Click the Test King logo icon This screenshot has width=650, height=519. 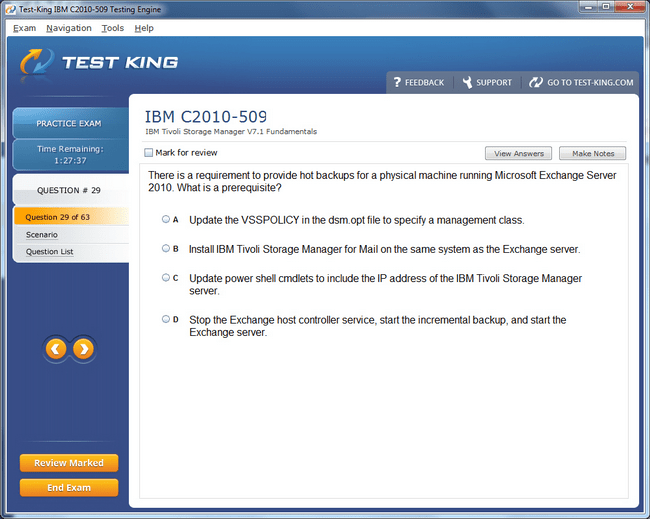(37, 62)
